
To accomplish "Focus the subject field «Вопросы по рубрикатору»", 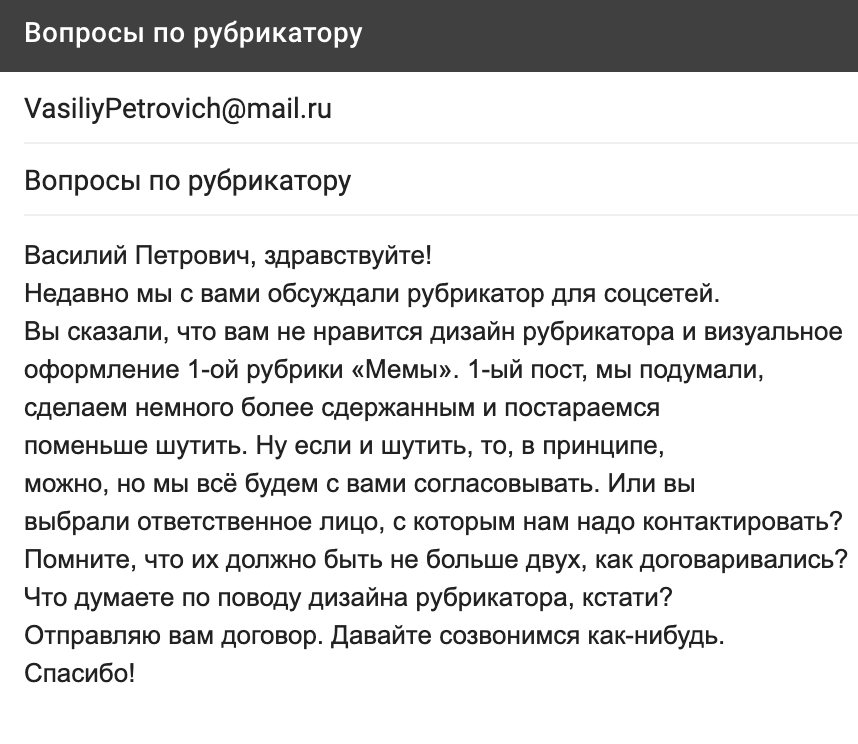I will point(441,180).
